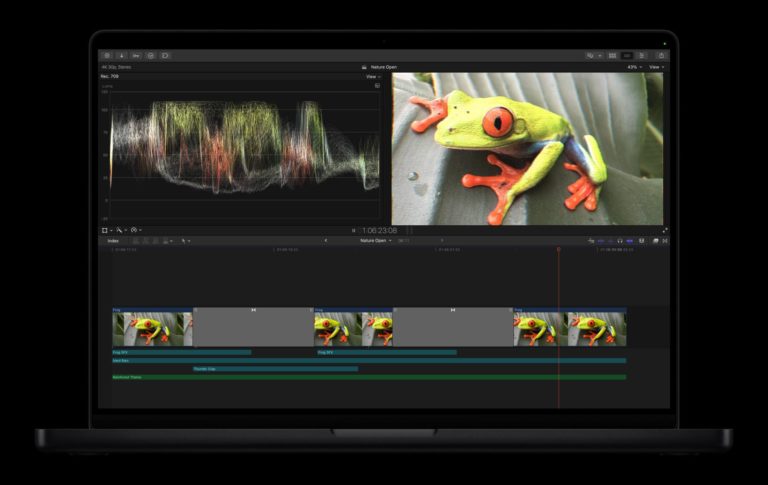Open the Import Media window
Image resolution: width=768 pixels, height=485 pixels.
coord(121,56)
